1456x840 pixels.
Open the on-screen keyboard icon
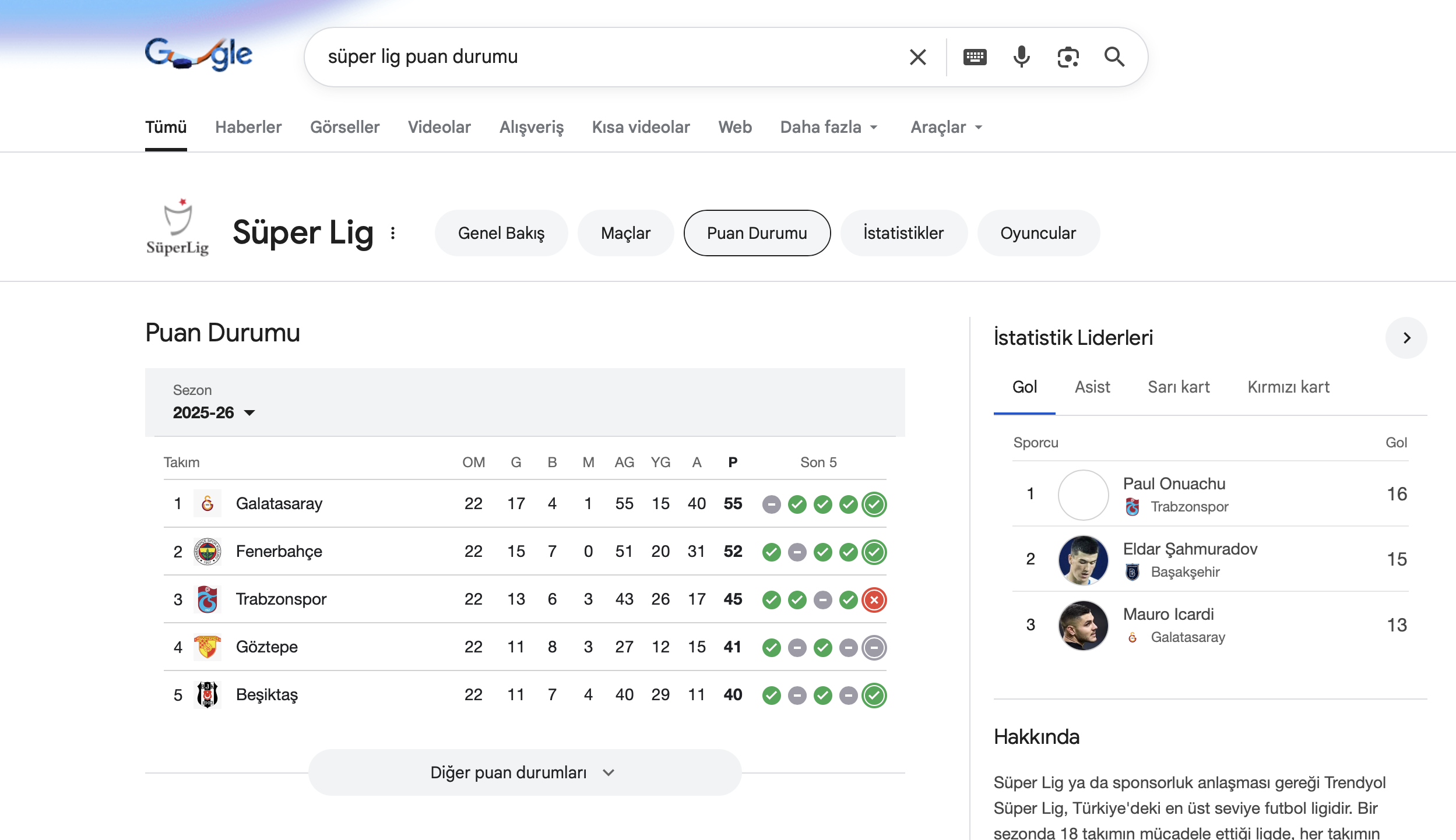[975, 57]
